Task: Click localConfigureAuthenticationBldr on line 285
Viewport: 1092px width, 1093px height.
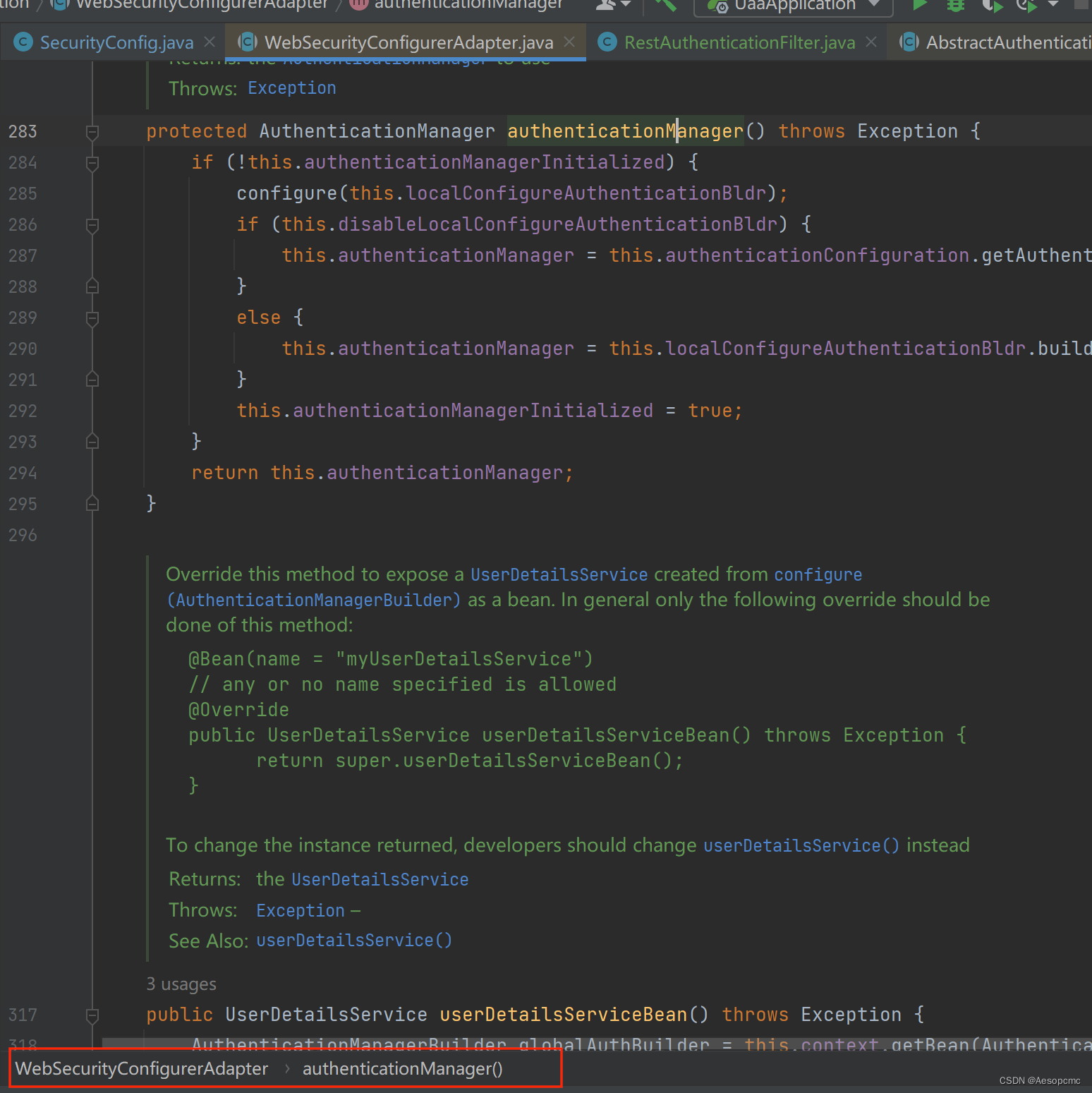Action: (x=586, y=193)
